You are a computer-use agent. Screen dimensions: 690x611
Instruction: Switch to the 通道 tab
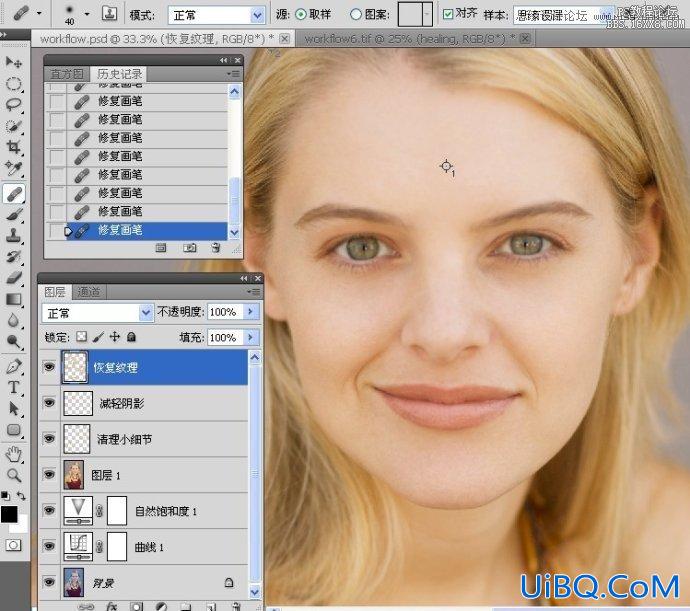click(89, 291)
